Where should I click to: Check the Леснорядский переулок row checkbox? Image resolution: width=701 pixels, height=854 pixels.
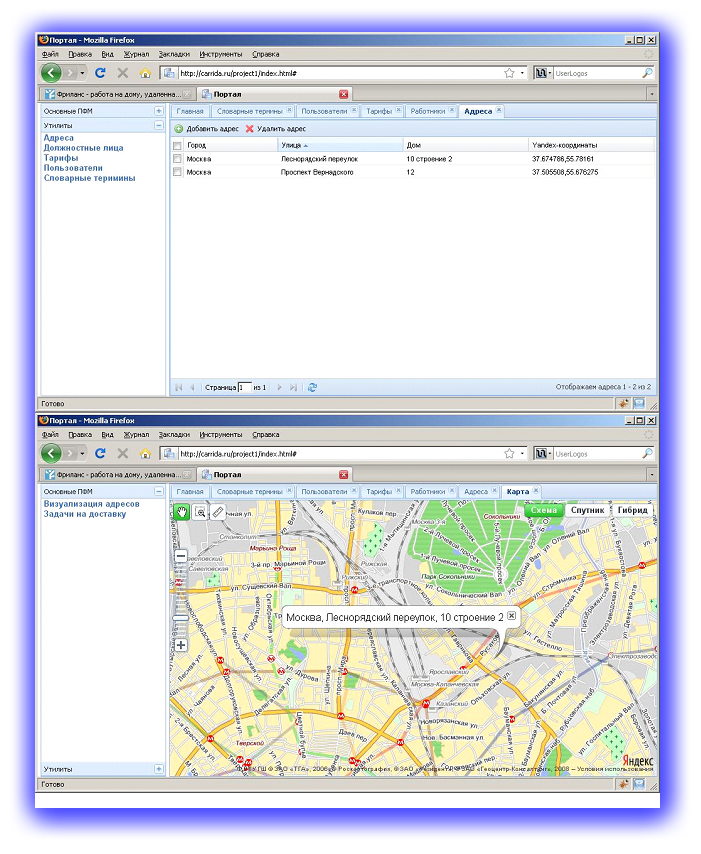click(x=177, y=159)
